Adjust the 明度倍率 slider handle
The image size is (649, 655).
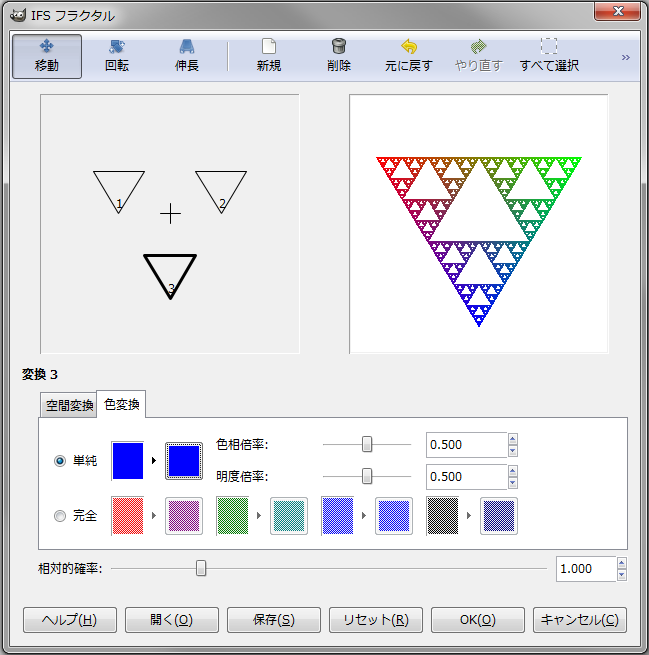367,476
